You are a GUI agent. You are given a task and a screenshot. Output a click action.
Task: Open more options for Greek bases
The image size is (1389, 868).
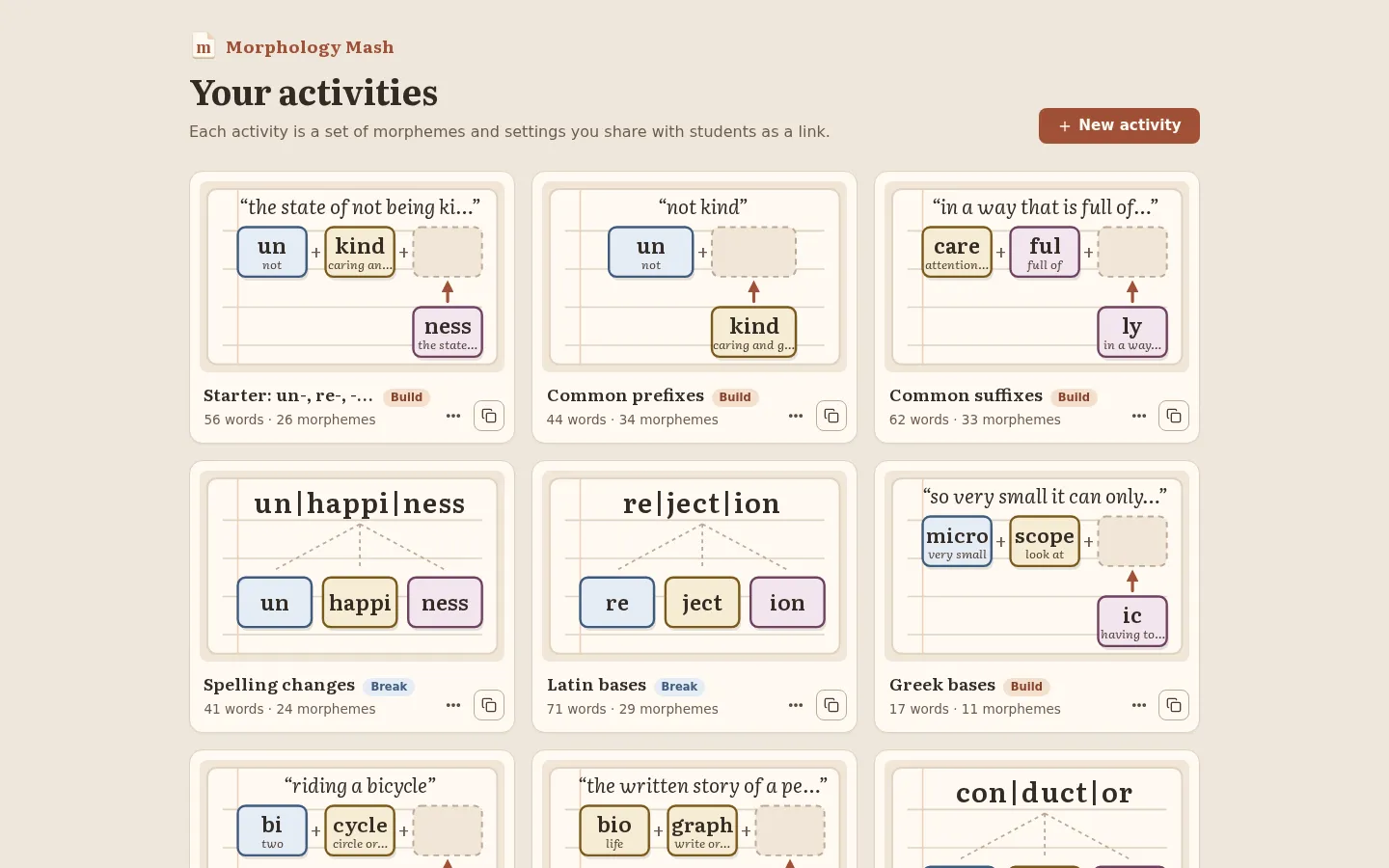coord(1139,705)
